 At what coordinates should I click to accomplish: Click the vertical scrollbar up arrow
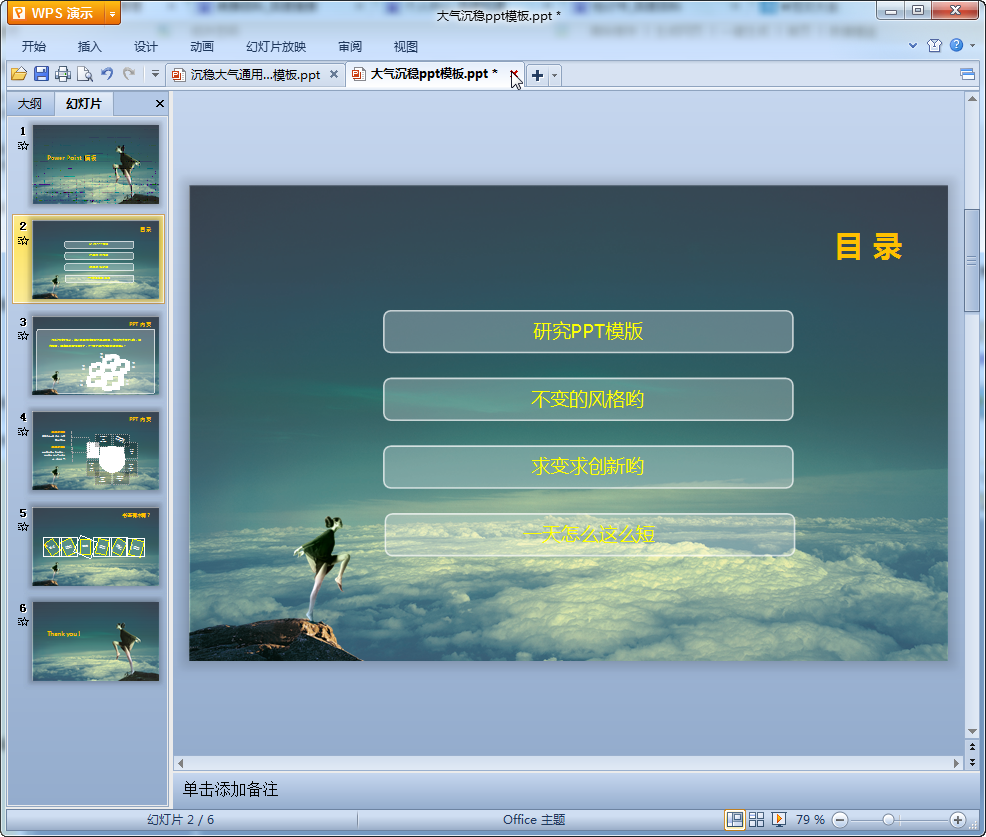[x=972, y=99]
